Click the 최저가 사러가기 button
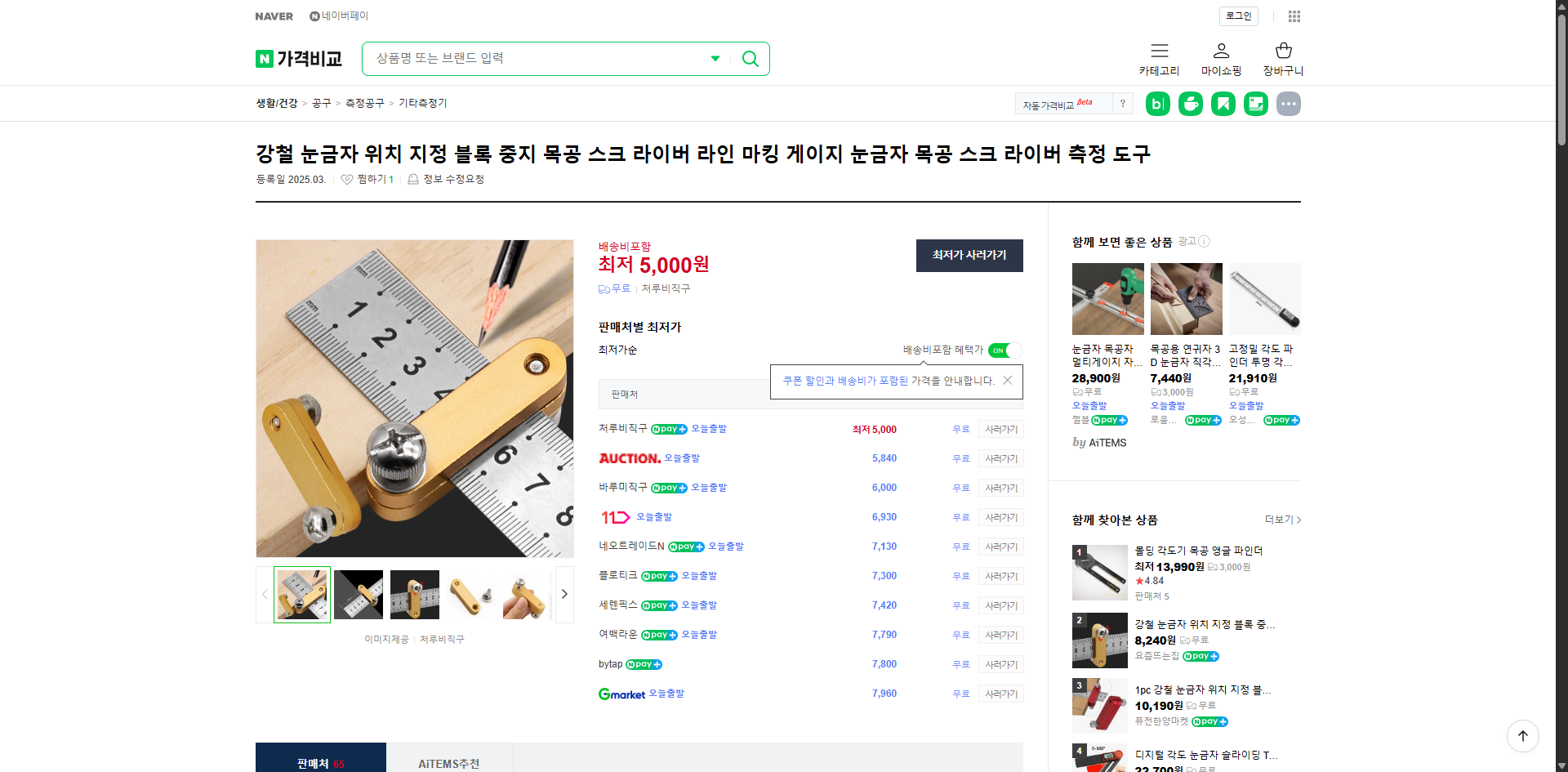 coord(969,256)
